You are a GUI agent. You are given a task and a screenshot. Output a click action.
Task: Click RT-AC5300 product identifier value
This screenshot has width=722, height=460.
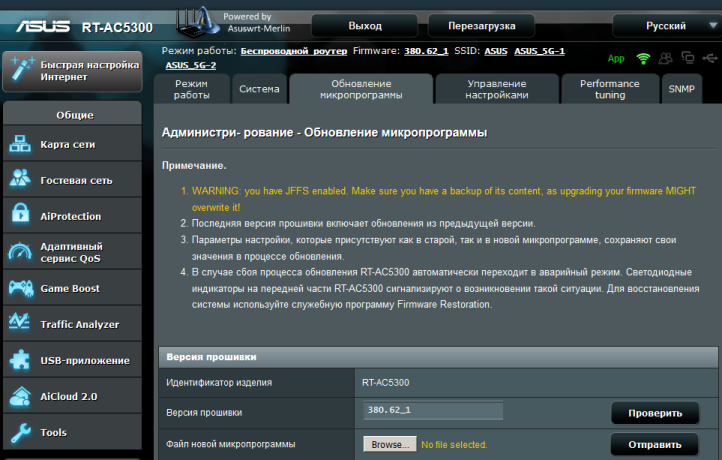pyautogui.click(x=385, y=383)
